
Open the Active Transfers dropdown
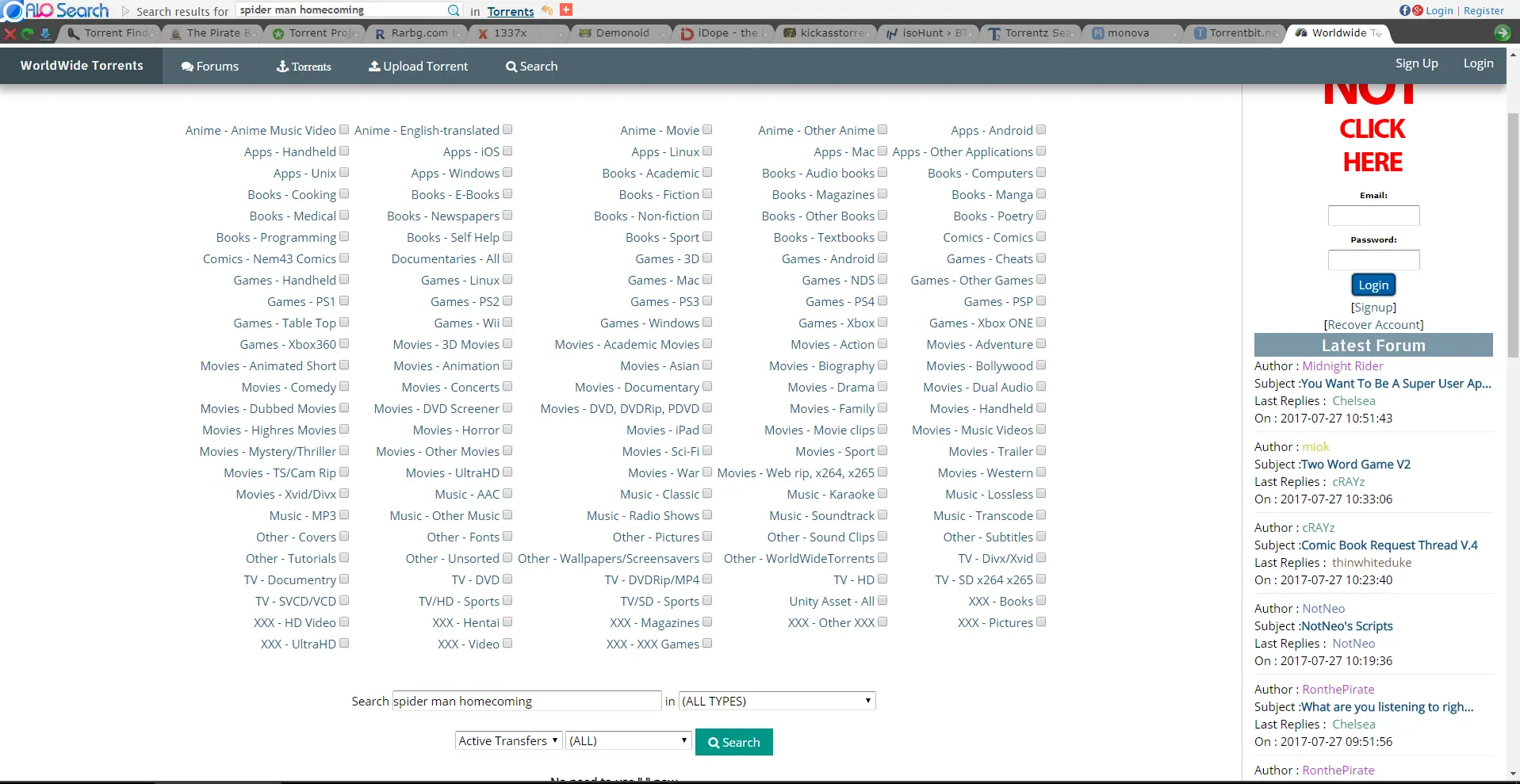point(509,740)
